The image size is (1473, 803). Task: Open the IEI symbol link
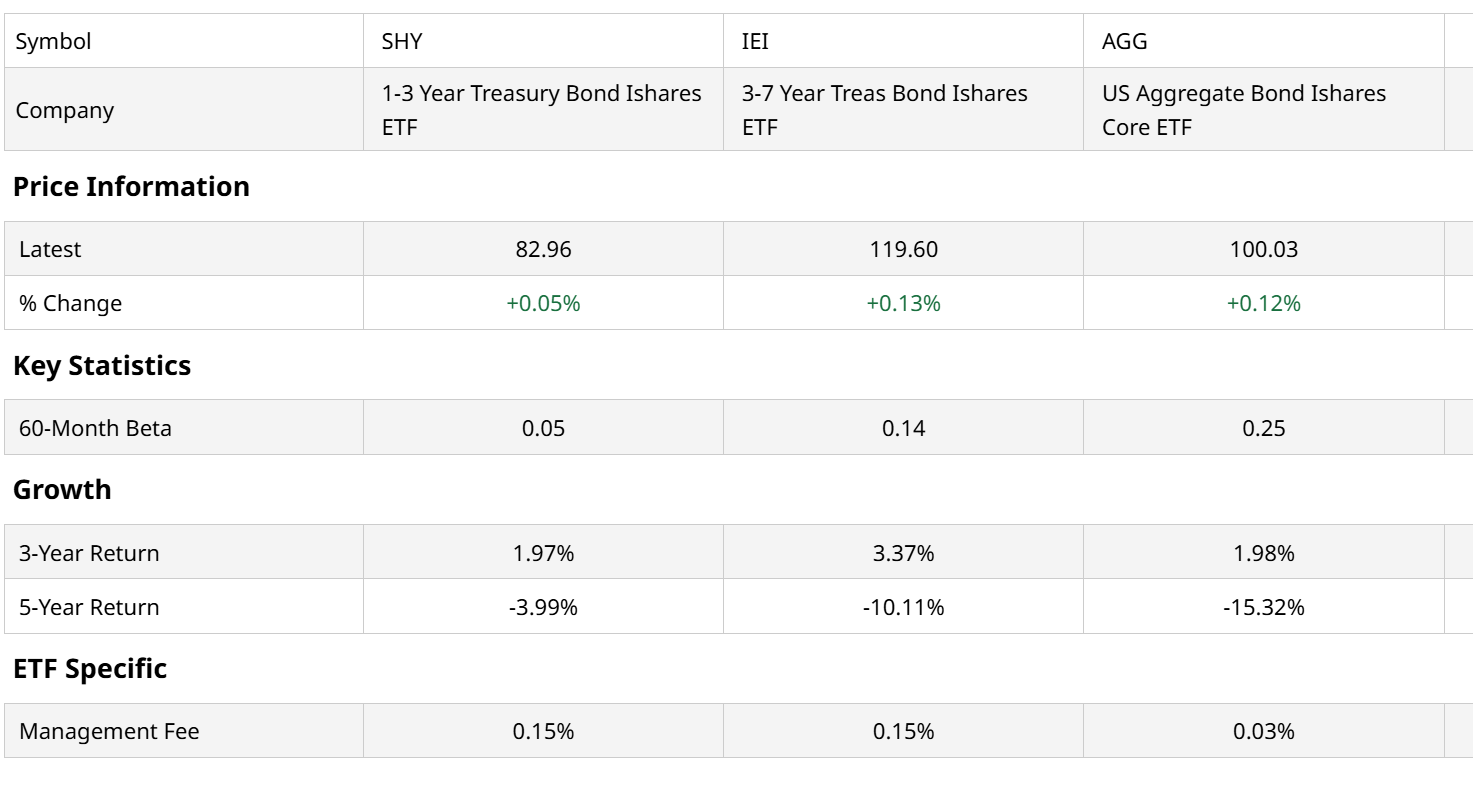coord(755,42)
